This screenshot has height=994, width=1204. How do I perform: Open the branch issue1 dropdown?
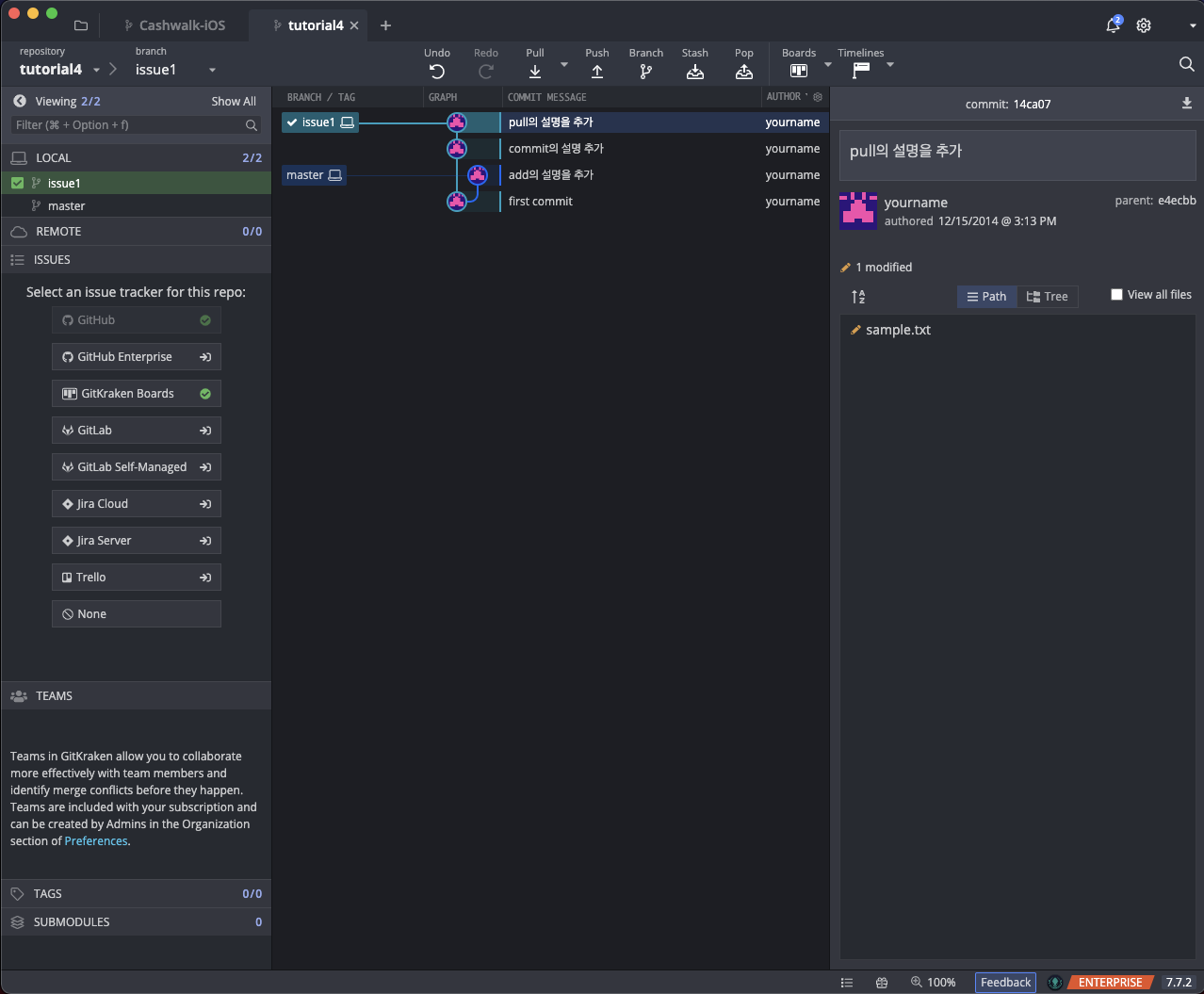click(212, 70)
